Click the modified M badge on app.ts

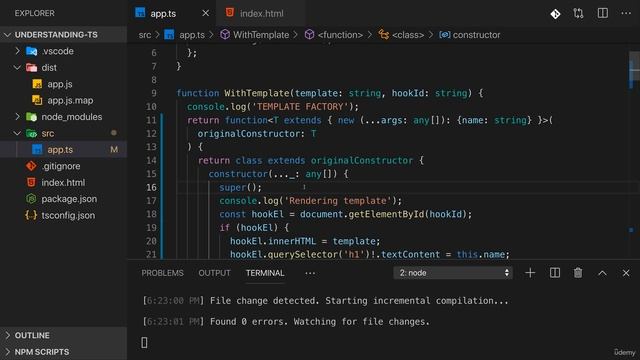(114, 150)
